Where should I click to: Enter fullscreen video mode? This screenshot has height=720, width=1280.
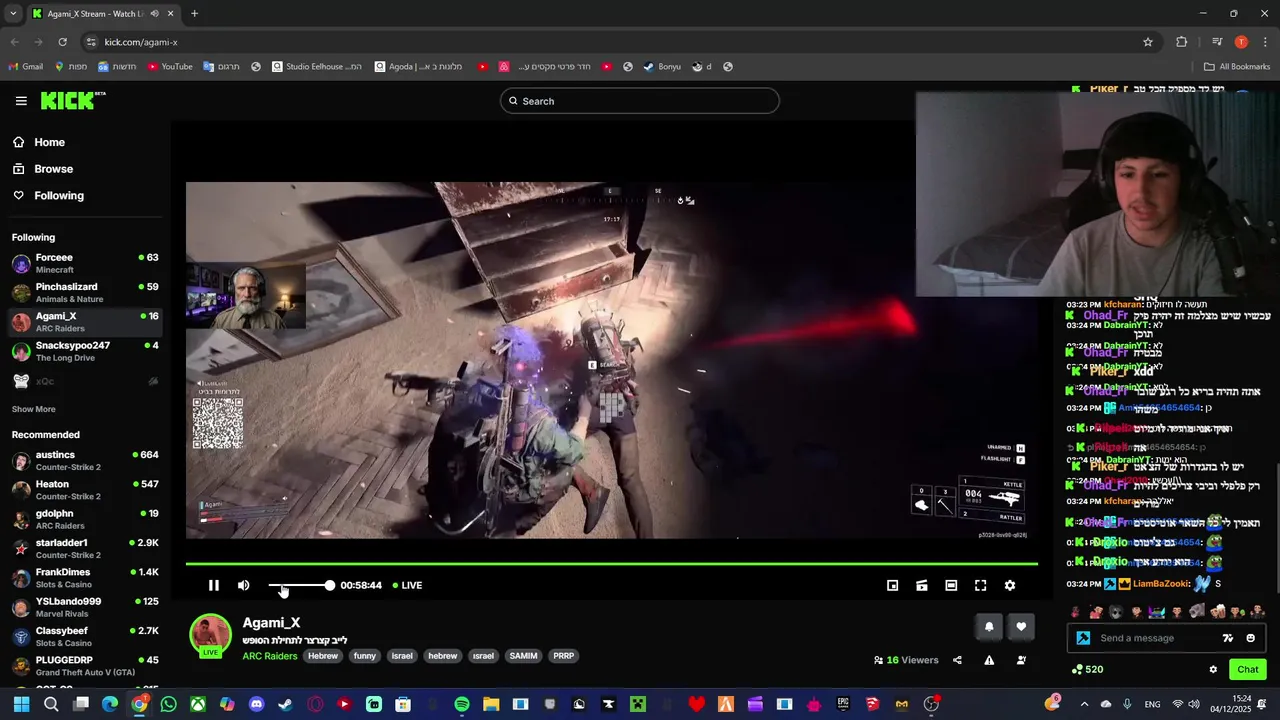[980, 585]
